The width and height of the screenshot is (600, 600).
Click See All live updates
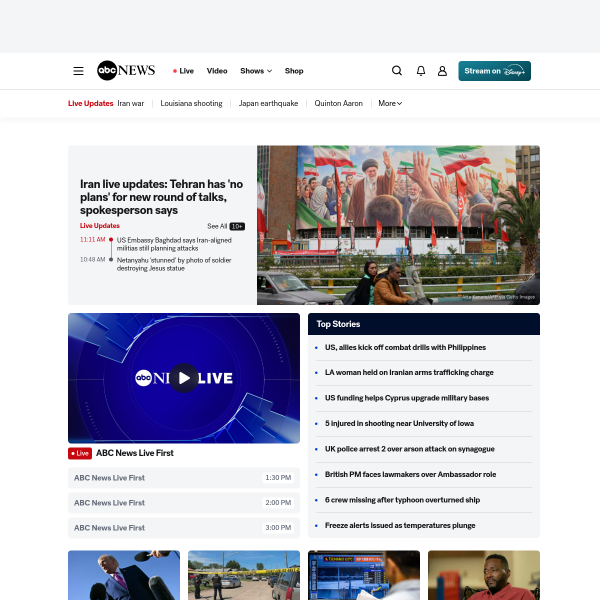(x=217, y=226)
